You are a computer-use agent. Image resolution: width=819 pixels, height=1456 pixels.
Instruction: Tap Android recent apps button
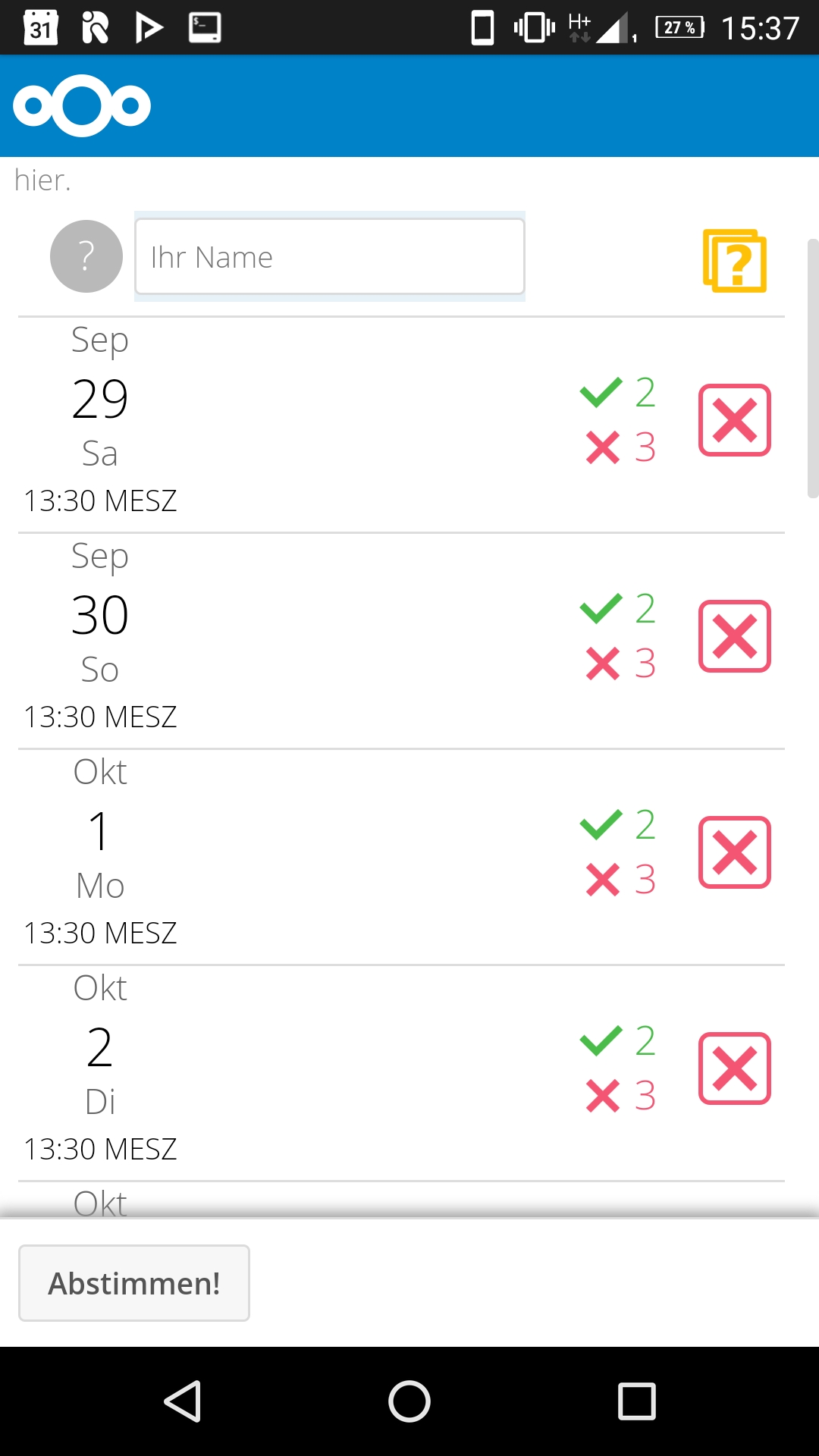[x=637, y=1401]
